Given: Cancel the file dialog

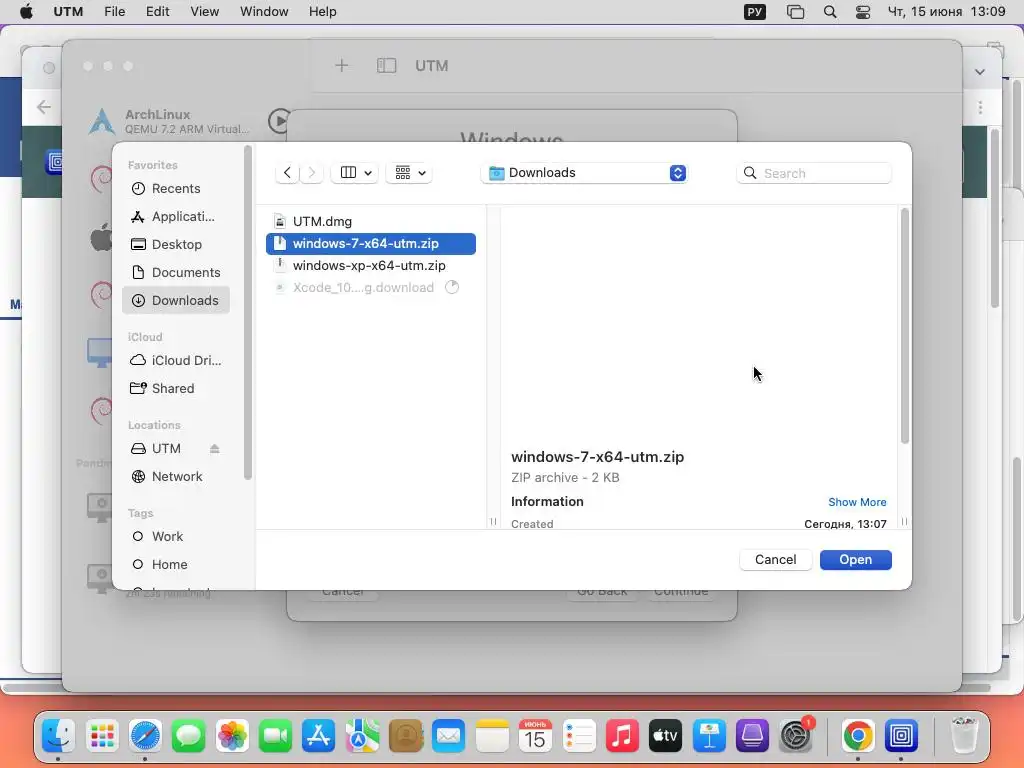Looking at the screenshot, I should tap(775, 560).
